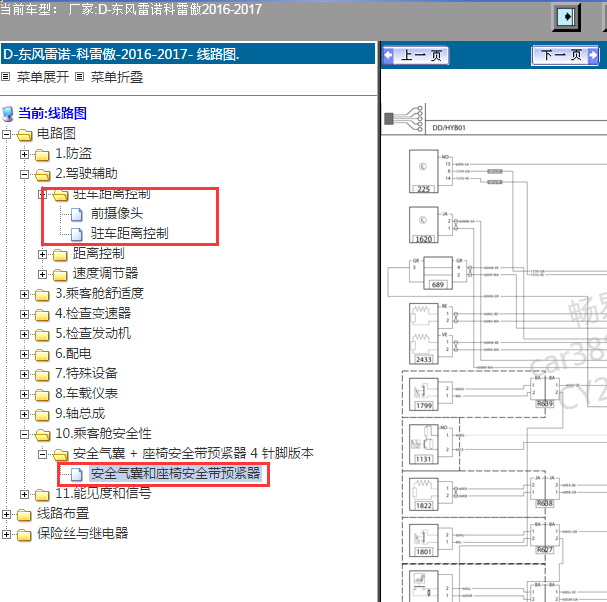Click connector R639 in wiring diagram
Screen dimensions: 607x602
tap(545, 404)
